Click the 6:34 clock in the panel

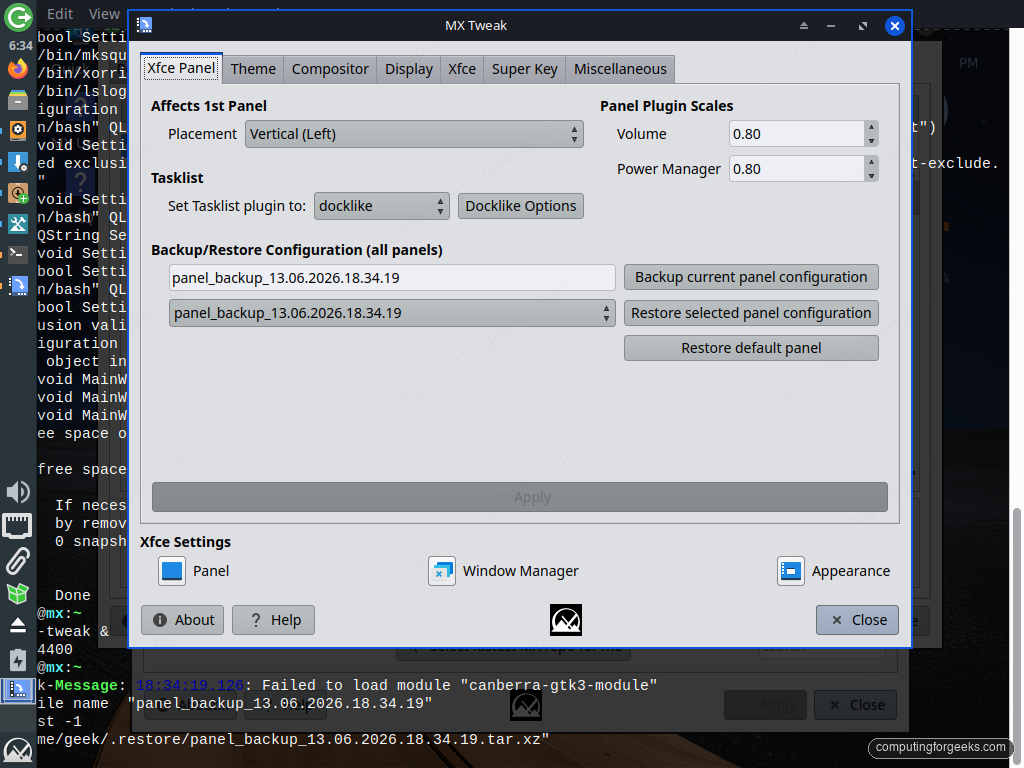click(20, 46)
